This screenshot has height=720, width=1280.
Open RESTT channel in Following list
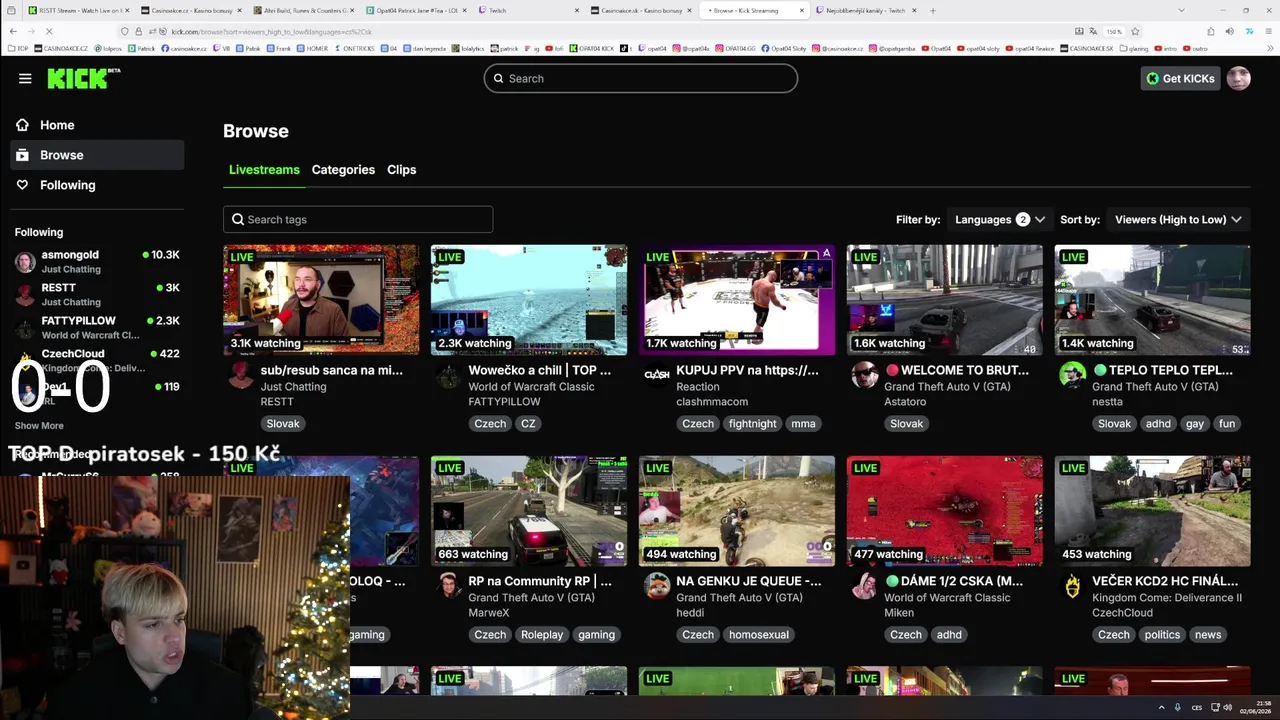coord(97,294)
